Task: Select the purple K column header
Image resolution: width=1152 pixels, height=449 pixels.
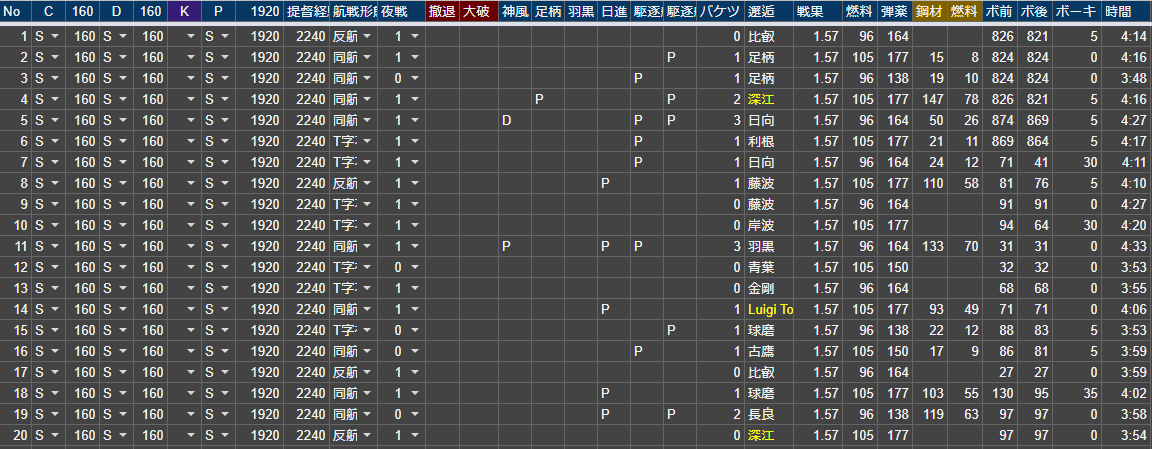Action: pyautogui.click(x=185, y=11)
